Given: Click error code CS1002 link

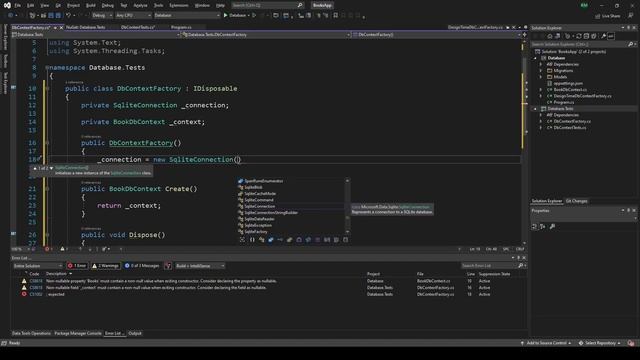Looking at the screenshot, I should pyautogui.click(x=36, y=294).
